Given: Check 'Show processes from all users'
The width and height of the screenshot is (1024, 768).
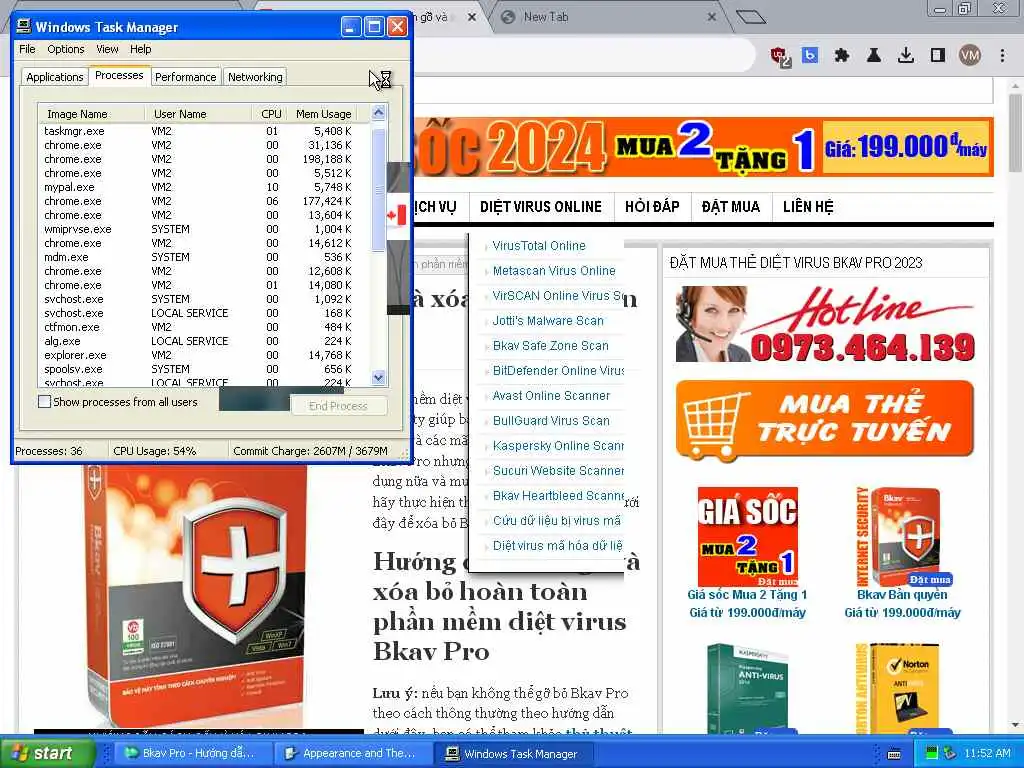Looking at the screenshot, I should (x=44, y=402).
